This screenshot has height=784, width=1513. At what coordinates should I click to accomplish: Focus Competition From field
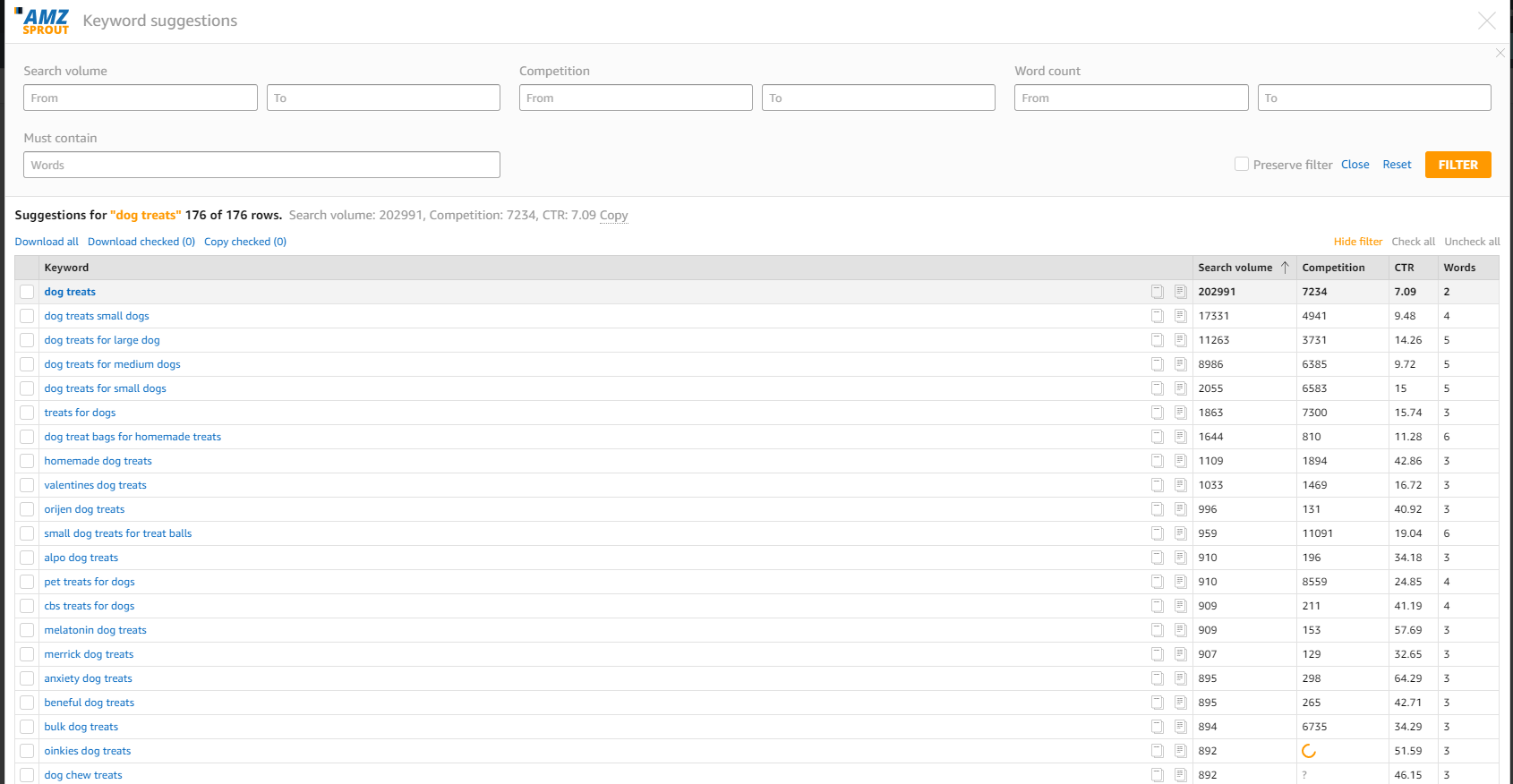[636, 98]
